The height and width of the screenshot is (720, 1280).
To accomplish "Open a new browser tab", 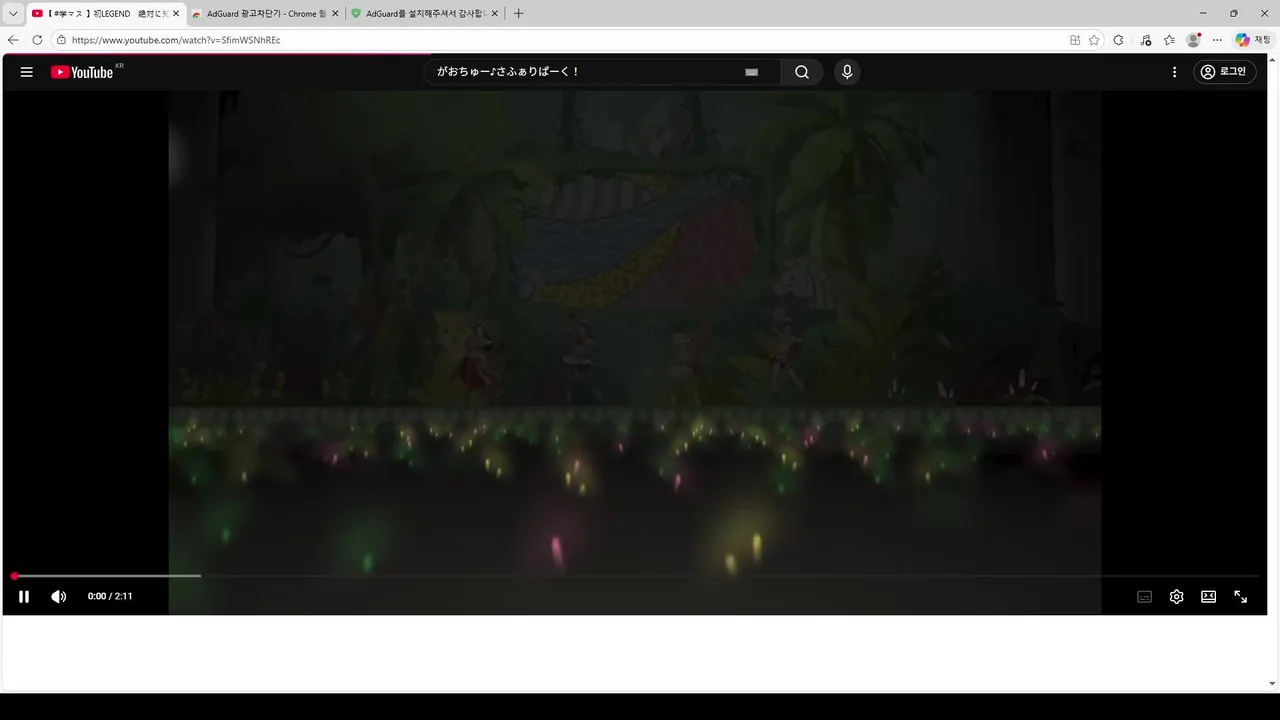I will pos(518,13).
